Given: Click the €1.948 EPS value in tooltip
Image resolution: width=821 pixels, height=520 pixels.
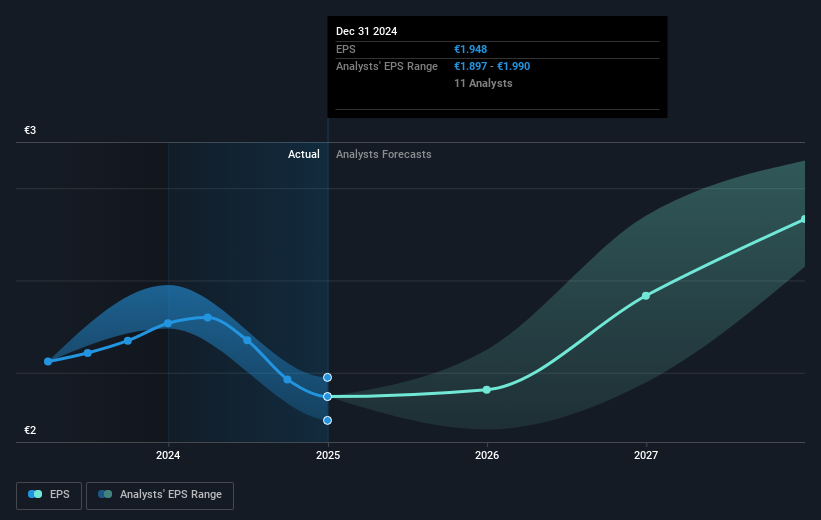Looking at the screenshot, I should (470, 49).
